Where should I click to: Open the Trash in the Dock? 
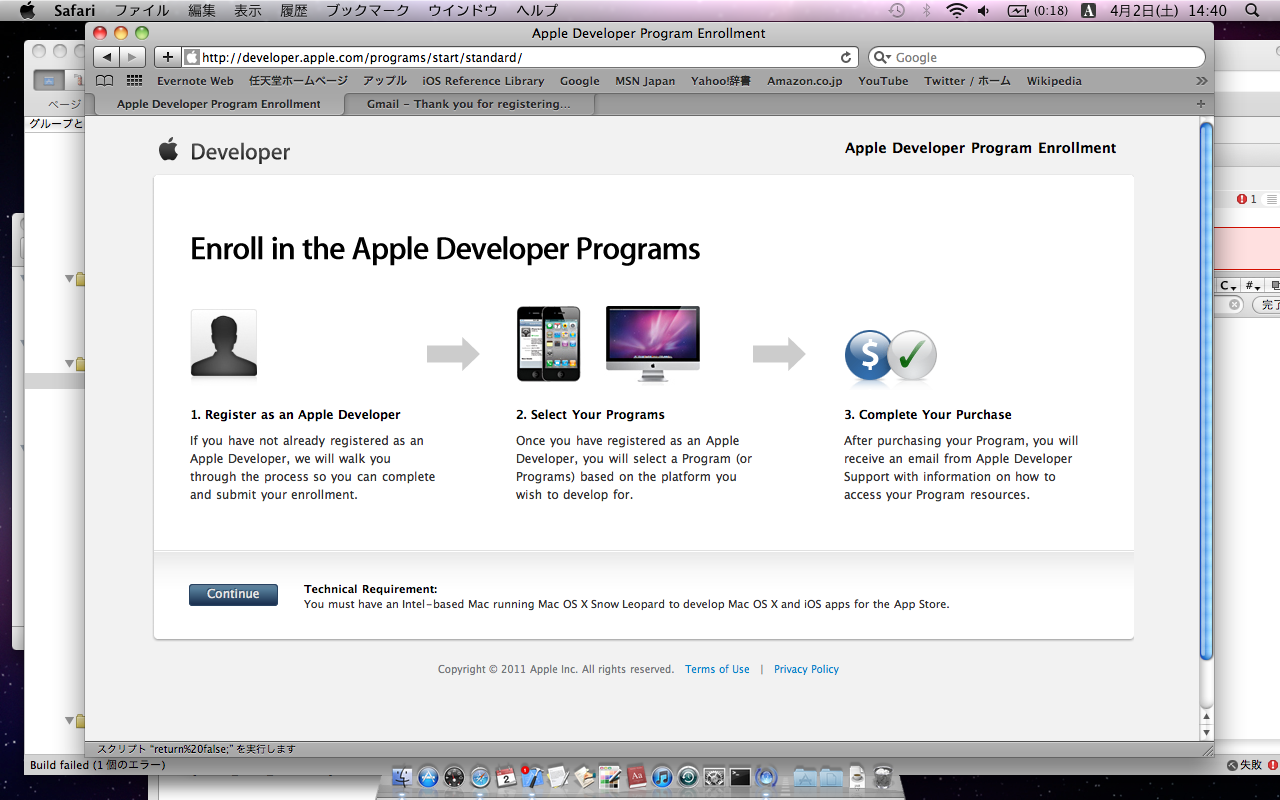pos(882,777)
